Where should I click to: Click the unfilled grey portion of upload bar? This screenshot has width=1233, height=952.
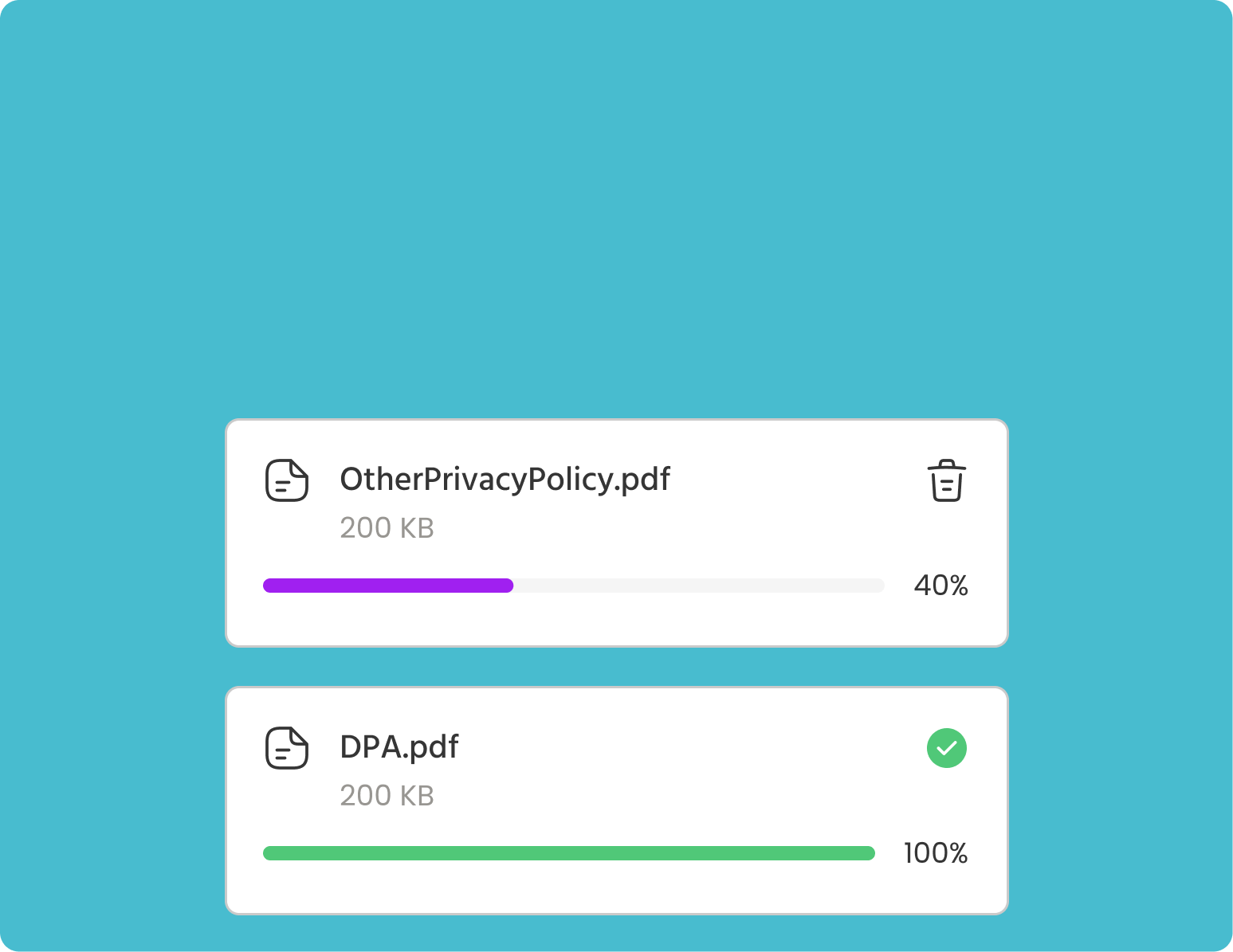tap(700, 586)
